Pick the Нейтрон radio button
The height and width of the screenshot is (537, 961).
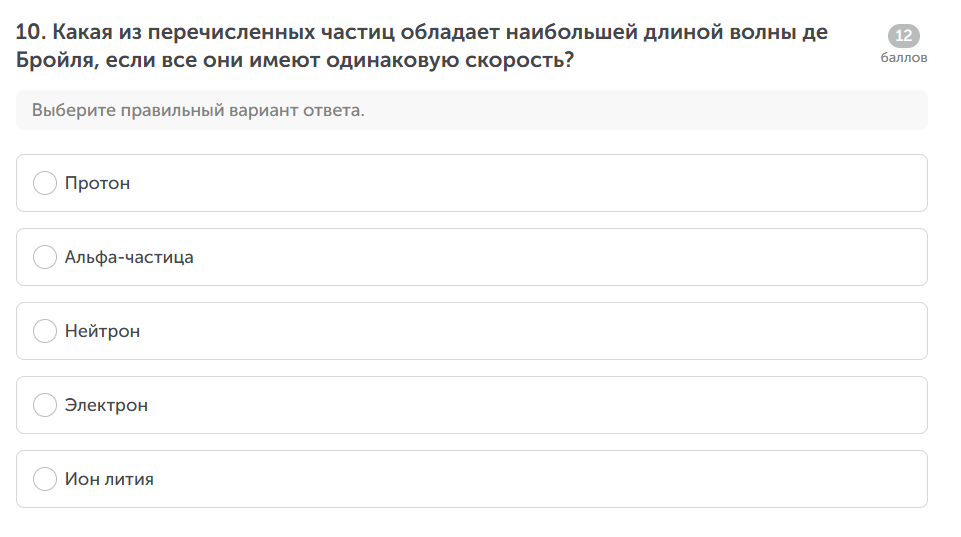tap(45, 331)
